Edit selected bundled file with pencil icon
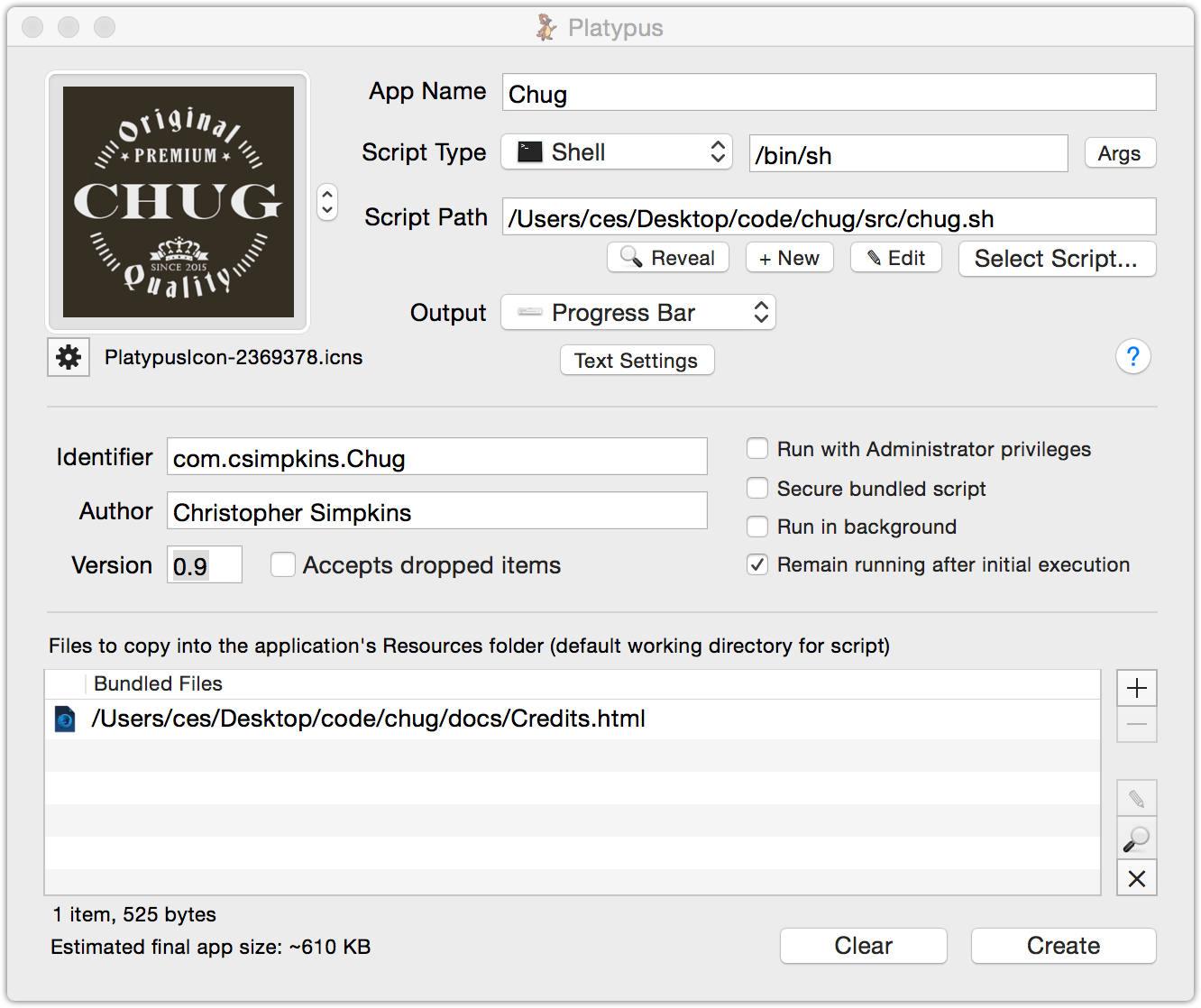1201x1008 pixels. tap(1136, 799)
